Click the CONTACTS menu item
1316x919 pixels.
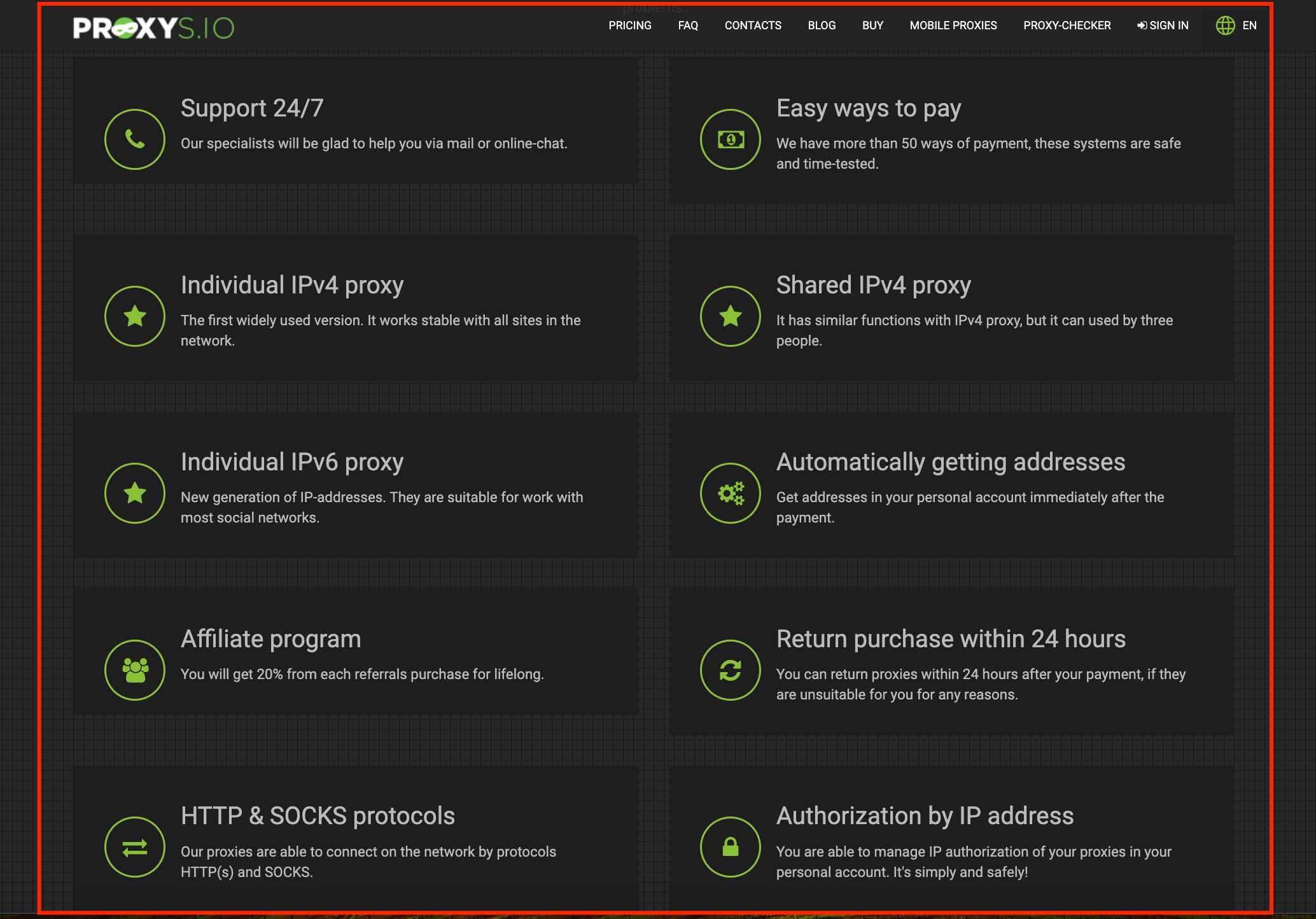753,25
